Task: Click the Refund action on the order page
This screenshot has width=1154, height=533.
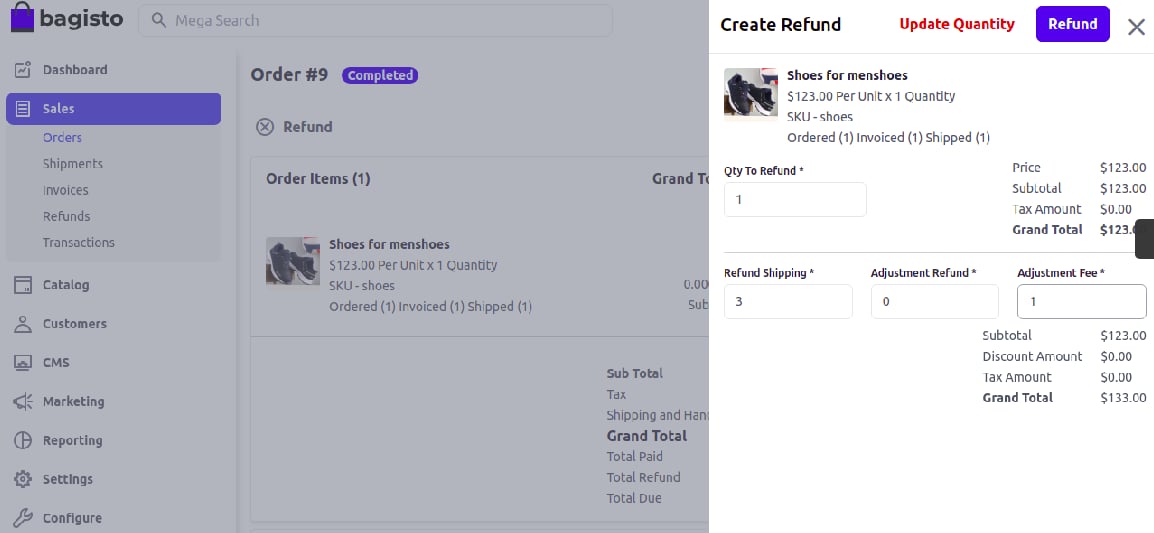Action: (x=294, y=127)
